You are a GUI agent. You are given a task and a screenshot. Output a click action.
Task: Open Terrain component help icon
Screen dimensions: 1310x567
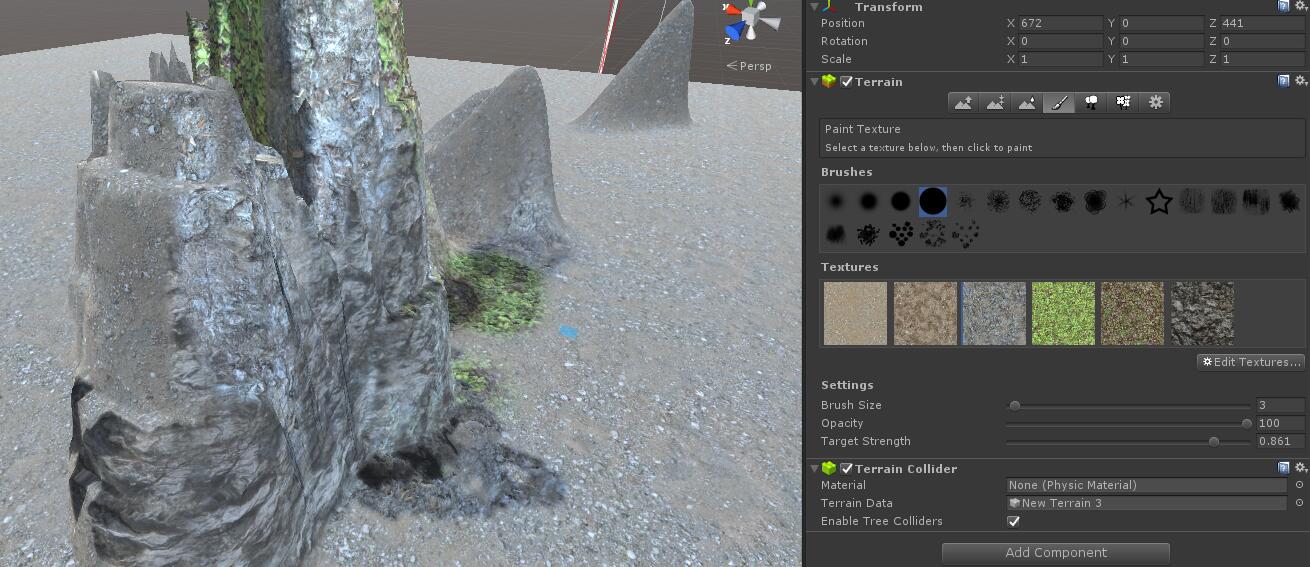click(1283, 81)
